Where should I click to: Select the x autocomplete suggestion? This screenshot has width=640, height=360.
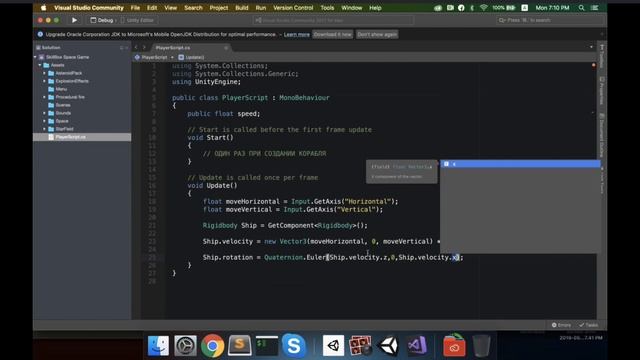point(520,164)
